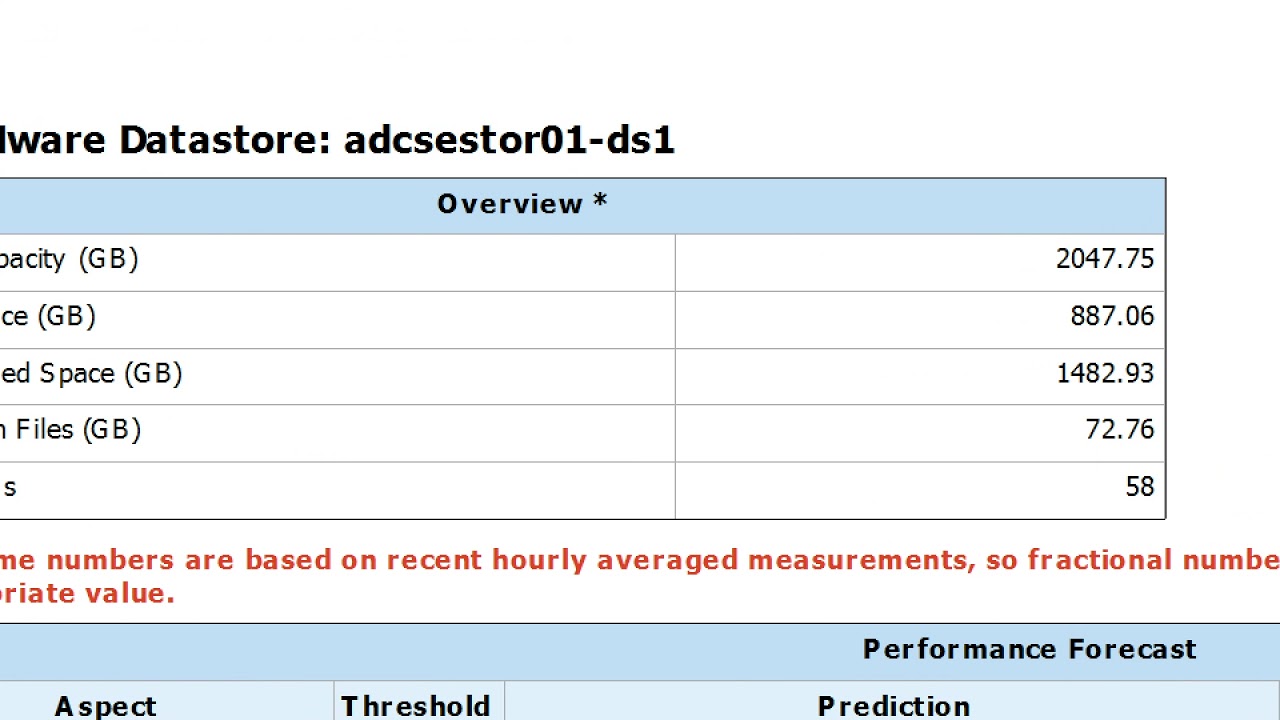The image size is (1280, 720).
Task: Click the Performance Forecast header
Action: (x=1029, y=649)
